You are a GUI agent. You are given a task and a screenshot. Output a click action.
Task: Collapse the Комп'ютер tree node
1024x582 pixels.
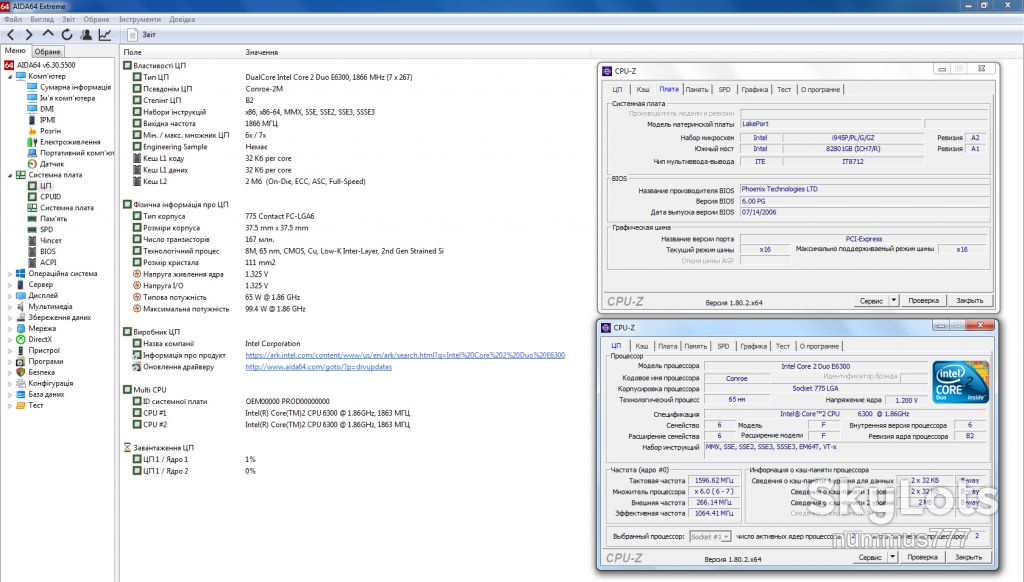(10, 76)
